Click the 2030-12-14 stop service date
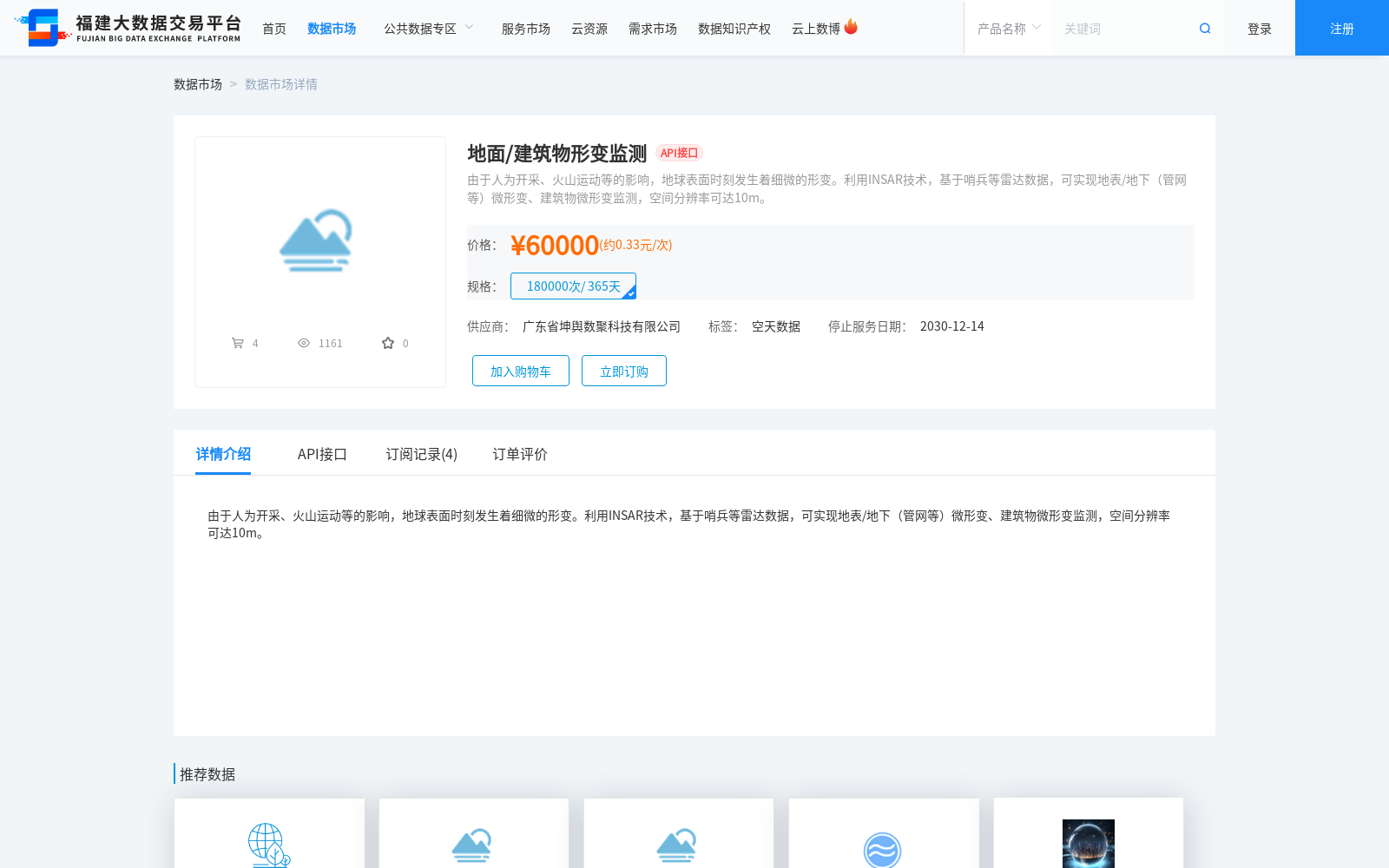The image size is (1389, 868). click(952, 326)
